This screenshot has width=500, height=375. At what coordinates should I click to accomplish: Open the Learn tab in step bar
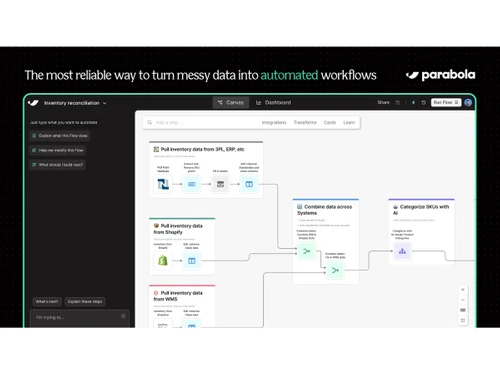tap(349, 122)
